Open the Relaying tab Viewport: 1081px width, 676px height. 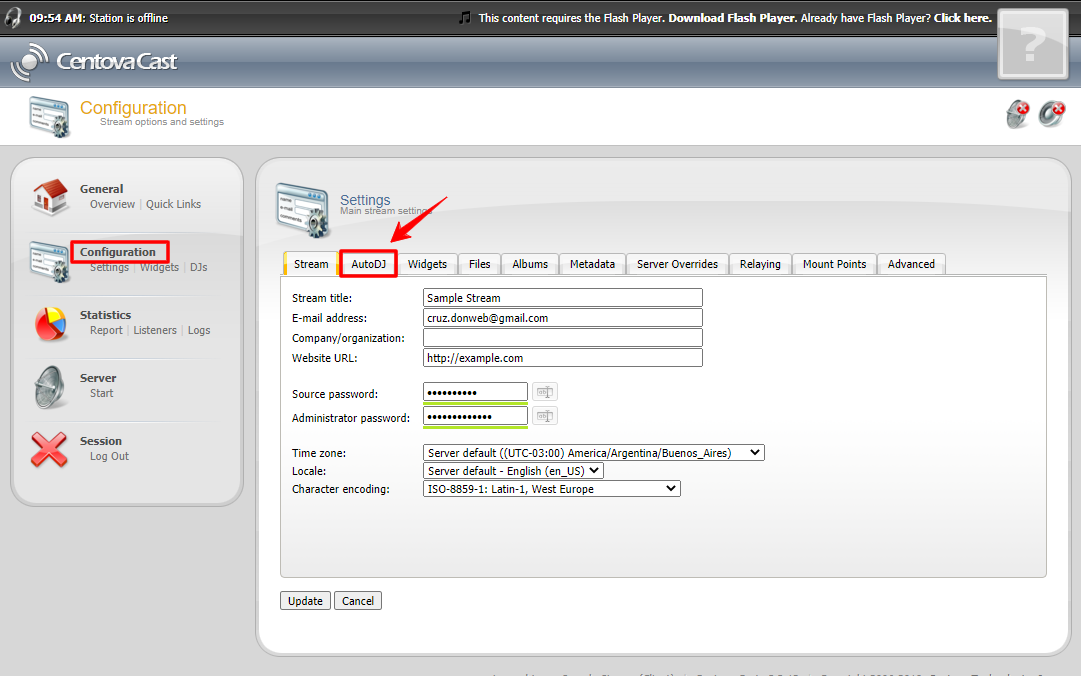coord(760,264)
